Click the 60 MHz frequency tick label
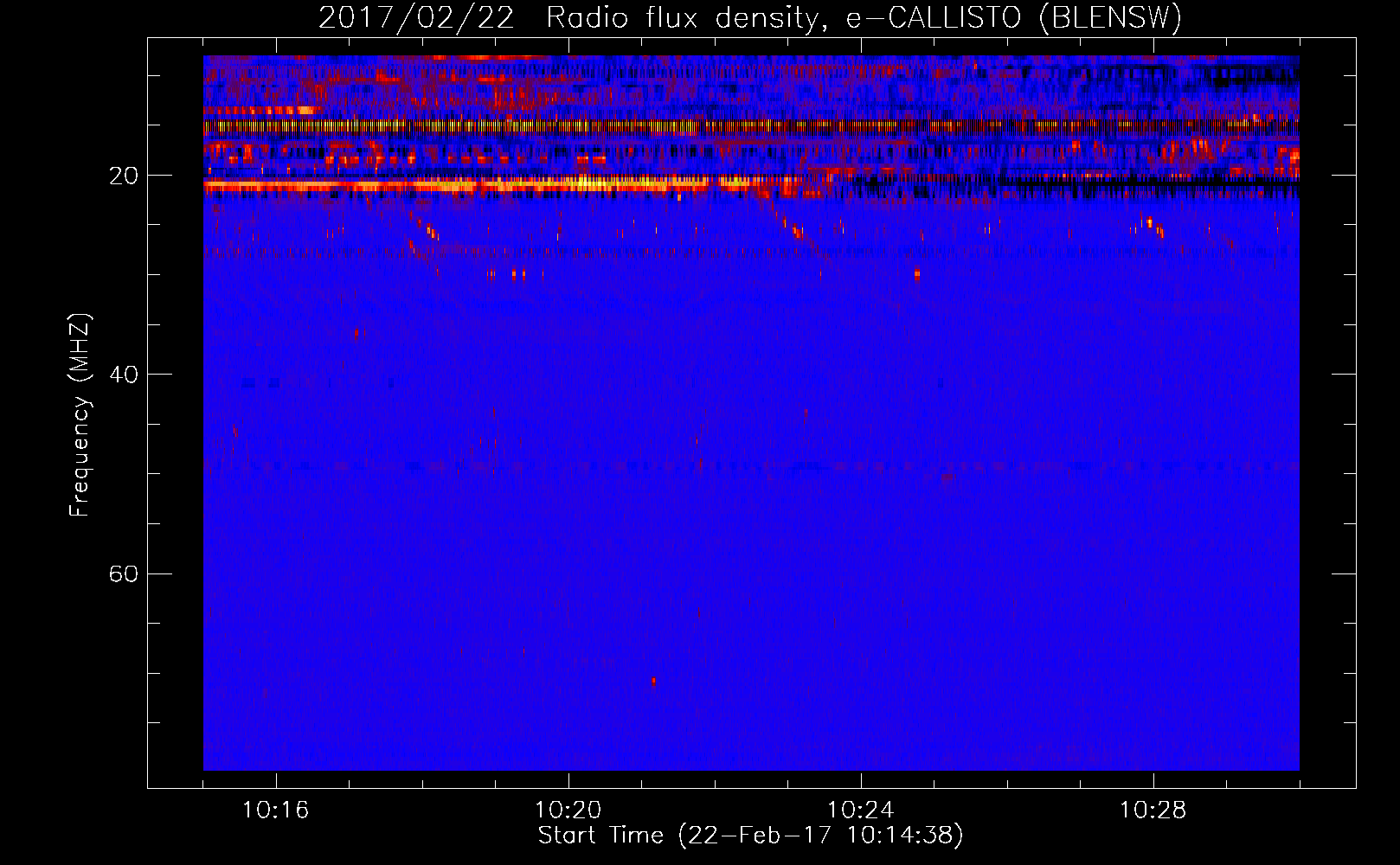The height and width of the screenshot is (865, 1400). (123, 574)
